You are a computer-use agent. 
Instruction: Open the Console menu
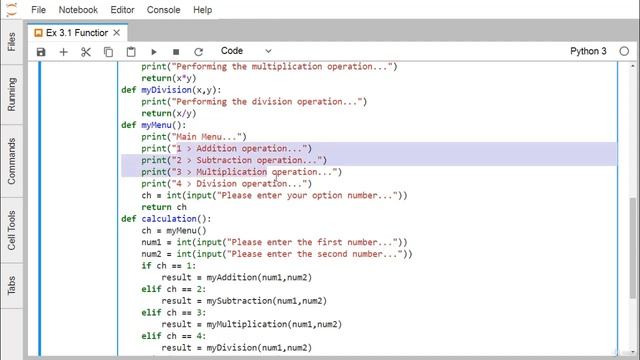pyautogui.click(x=163, y=10)
